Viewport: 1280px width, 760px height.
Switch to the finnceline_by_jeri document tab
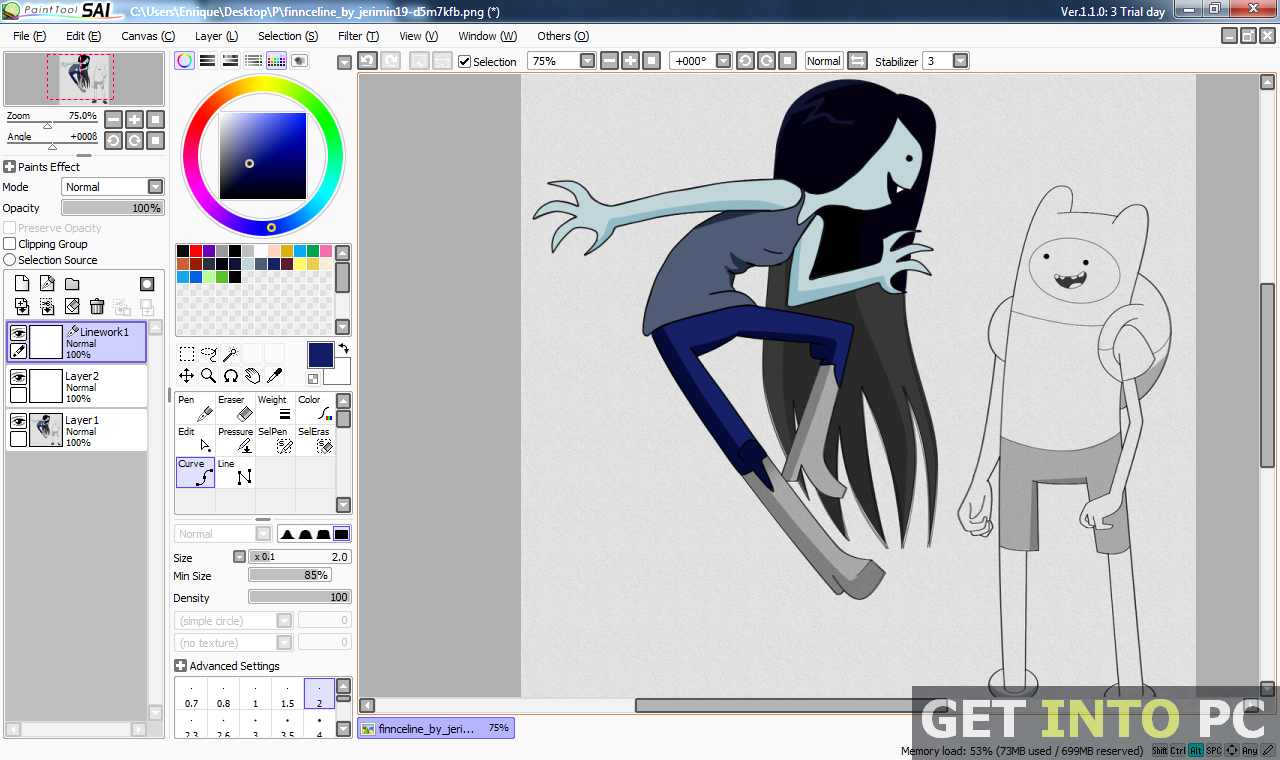[435, 729]
